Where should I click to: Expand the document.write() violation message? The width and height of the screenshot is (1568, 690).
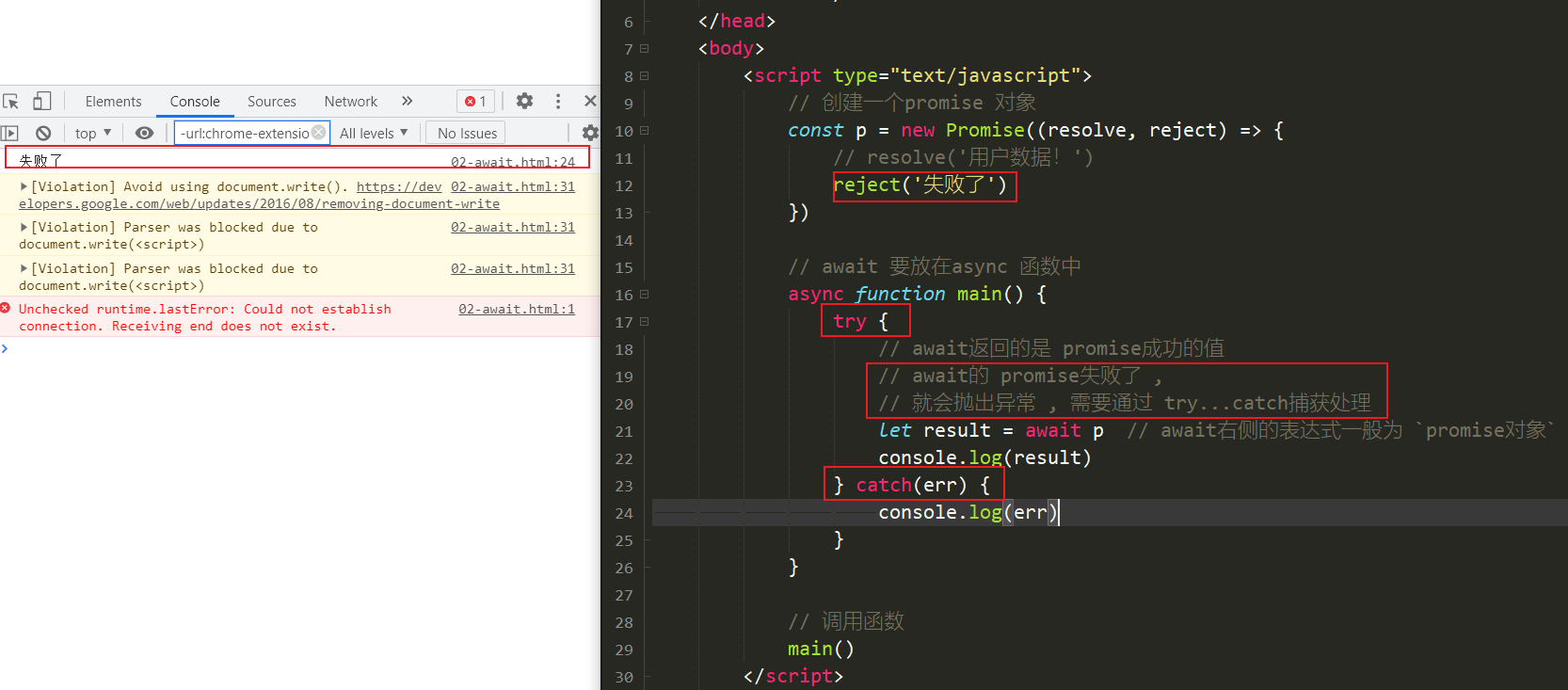tap(24, 186)
